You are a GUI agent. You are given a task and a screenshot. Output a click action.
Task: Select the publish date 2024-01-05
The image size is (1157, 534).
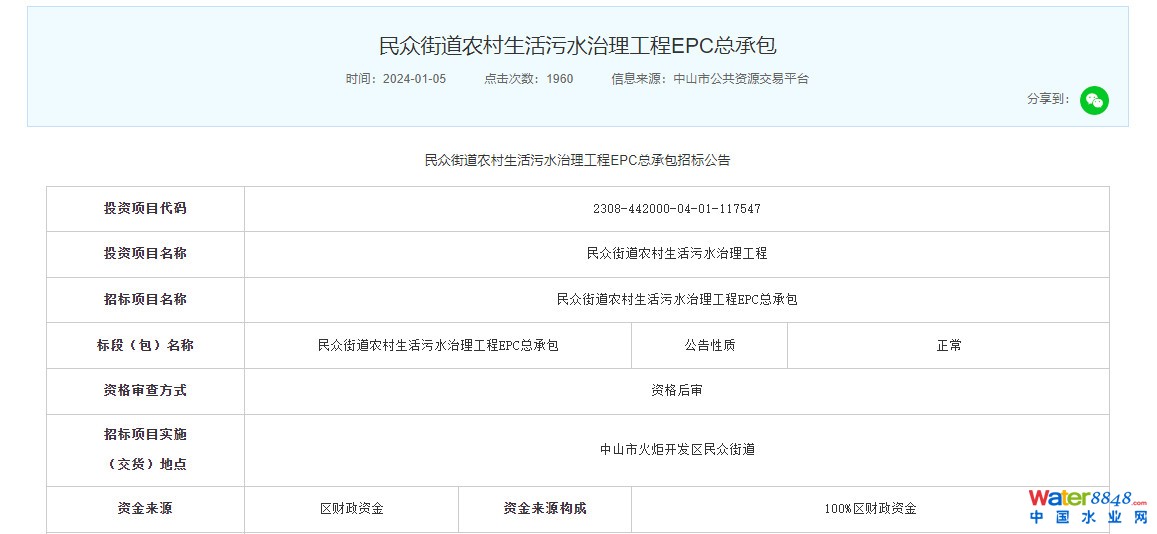coord(414,79)
